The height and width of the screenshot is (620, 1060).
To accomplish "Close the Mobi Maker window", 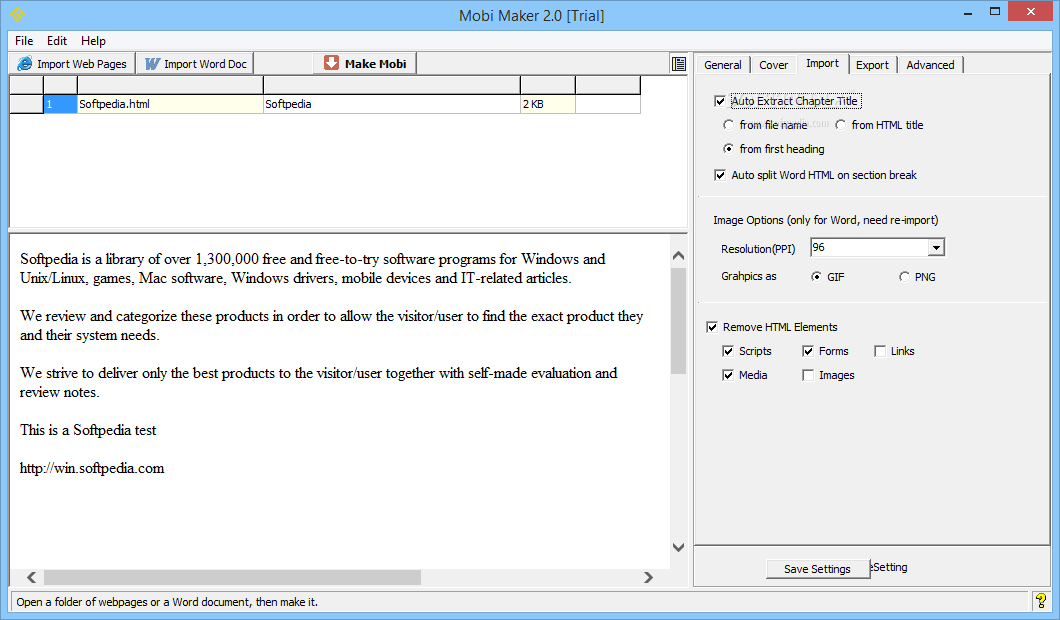I will click(1031, 11).
